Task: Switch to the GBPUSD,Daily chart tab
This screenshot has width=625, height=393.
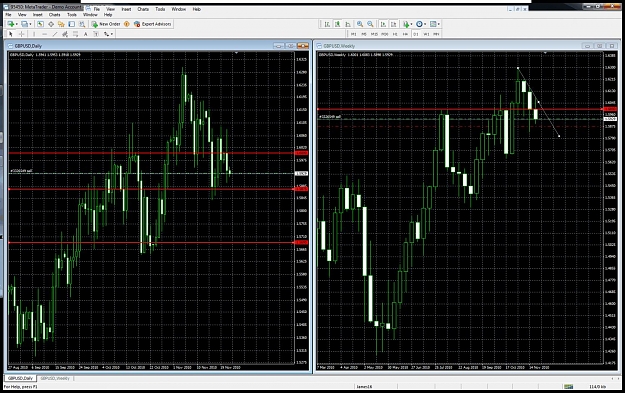Action: pyautogui.click(x=20, y=378)
